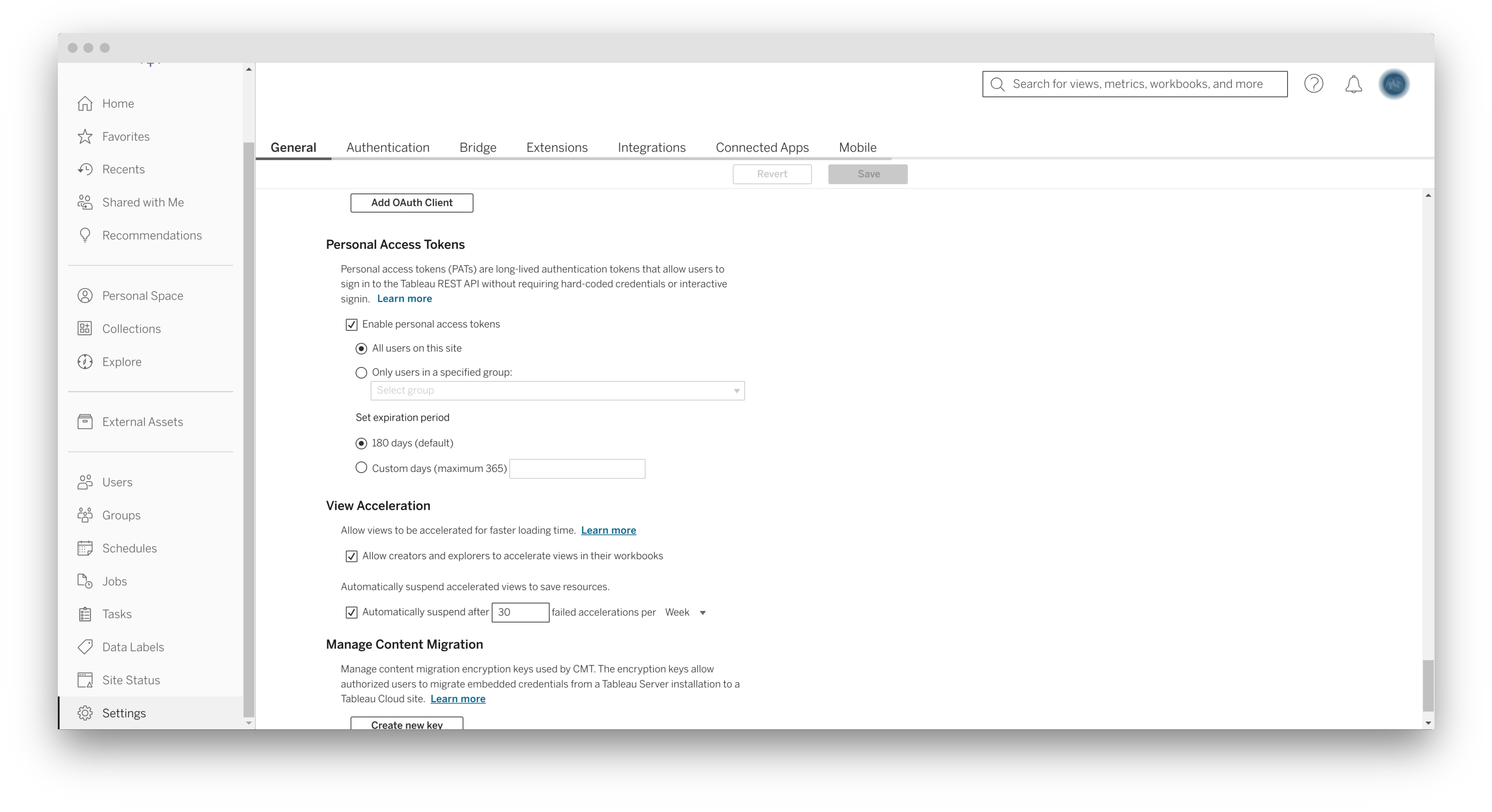Image resolution: width=1492 pixels, height=812 pixels.
Task: Go to the Integrations tab
Action: pyautogui.click(x=651, y=148)
